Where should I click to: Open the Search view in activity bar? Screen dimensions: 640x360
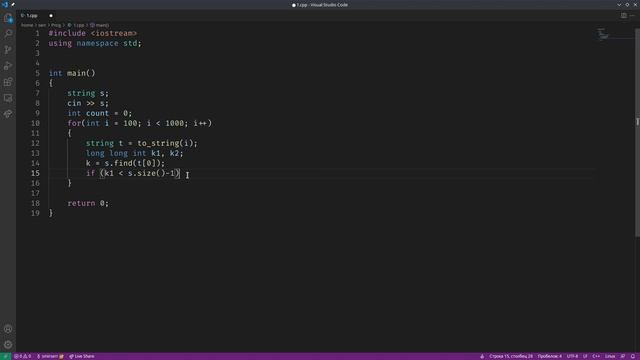pyautogui.click(x=8, y=34)
